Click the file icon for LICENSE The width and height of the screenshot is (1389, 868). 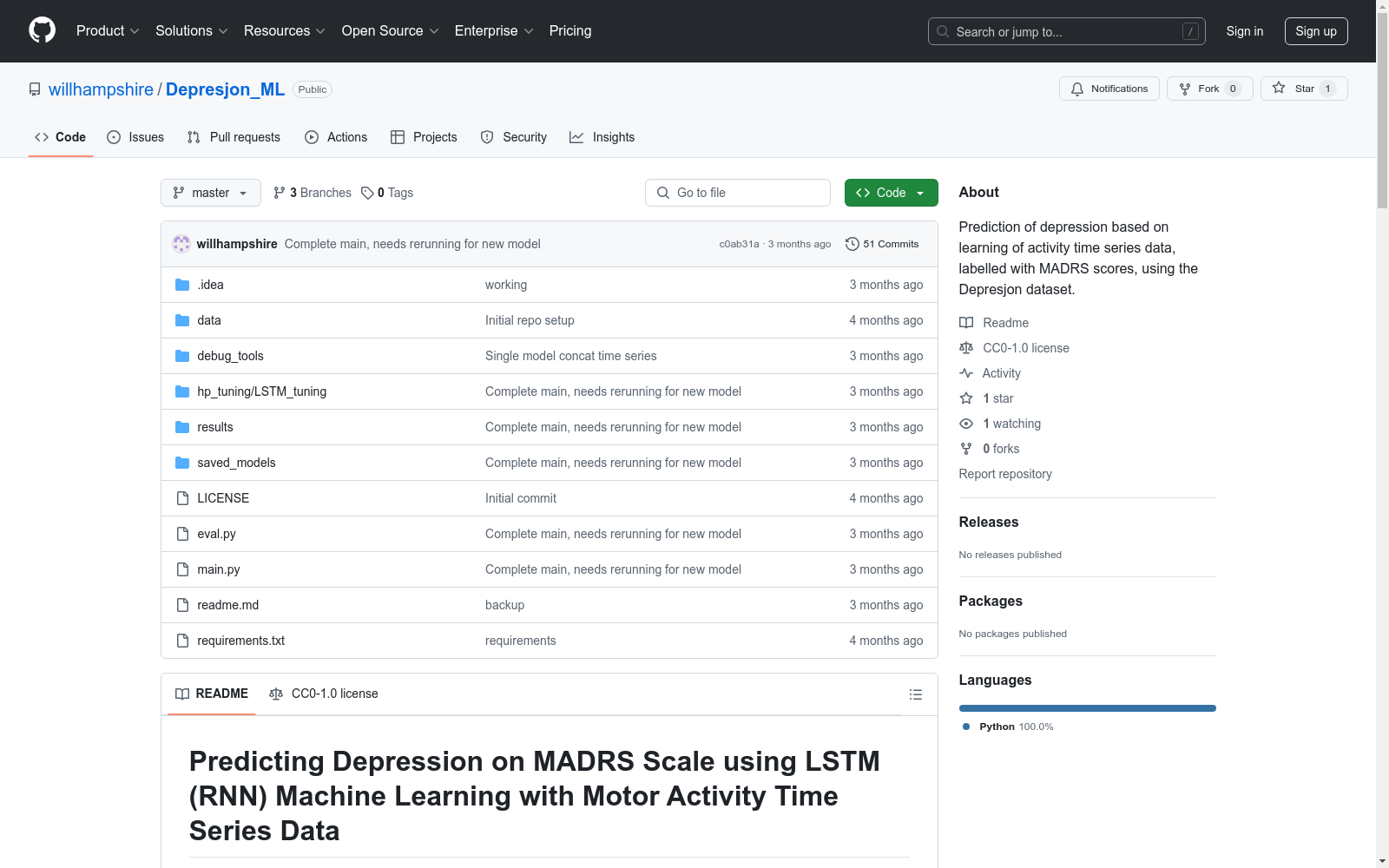(x=182, y=498)
